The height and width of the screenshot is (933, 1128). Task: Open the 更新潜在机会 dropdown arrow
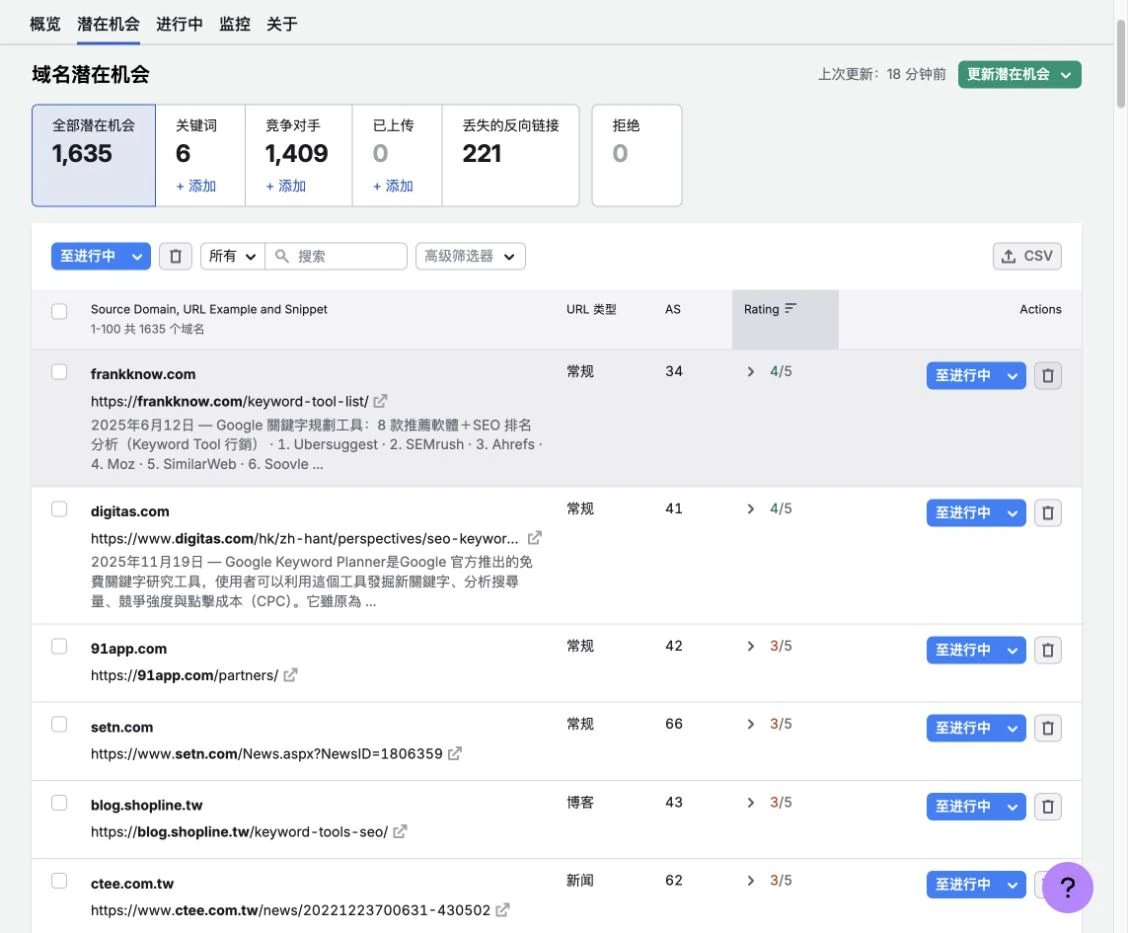1065,75
